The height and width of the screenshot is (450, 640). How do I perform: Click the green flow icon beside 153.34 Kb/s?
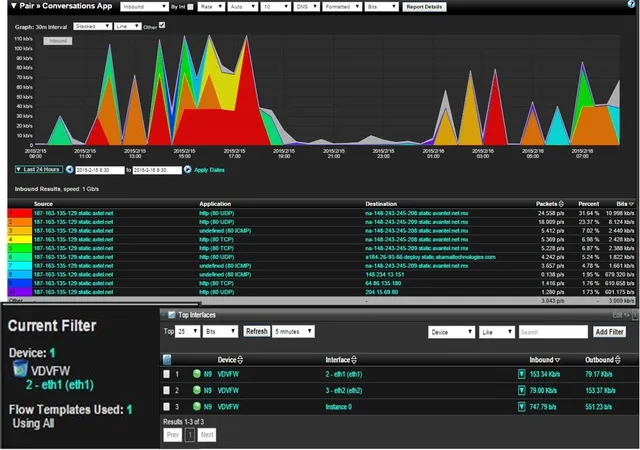[x=521, y=374]
